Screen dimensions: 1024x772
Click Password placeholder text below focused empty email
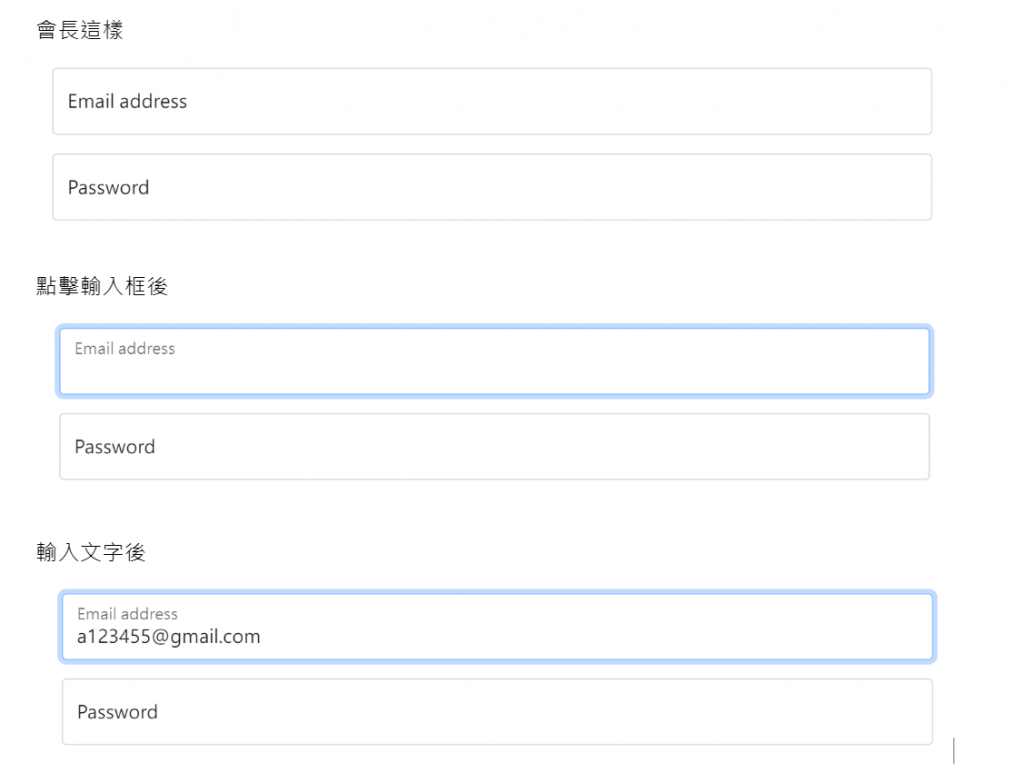[115, 447]
